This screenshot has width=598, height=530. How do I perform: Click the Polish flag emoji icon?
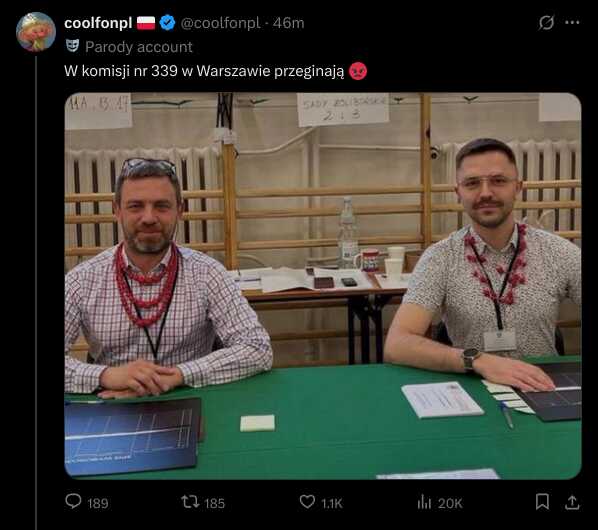(146, 23)
